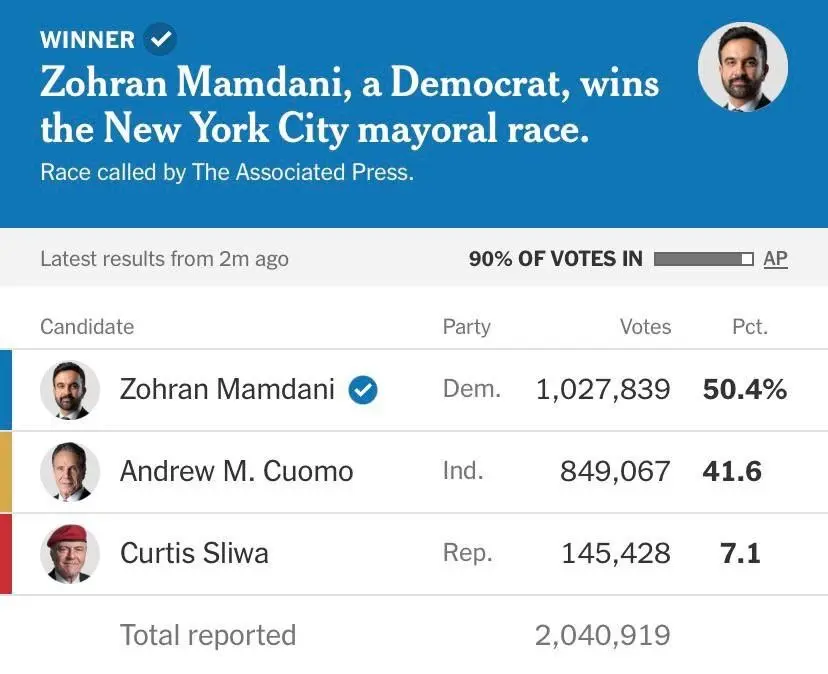Click the red Republican color bar
The height and width of the screenshot is (674, 828).
pyautogui.click(x=6, y=553)
